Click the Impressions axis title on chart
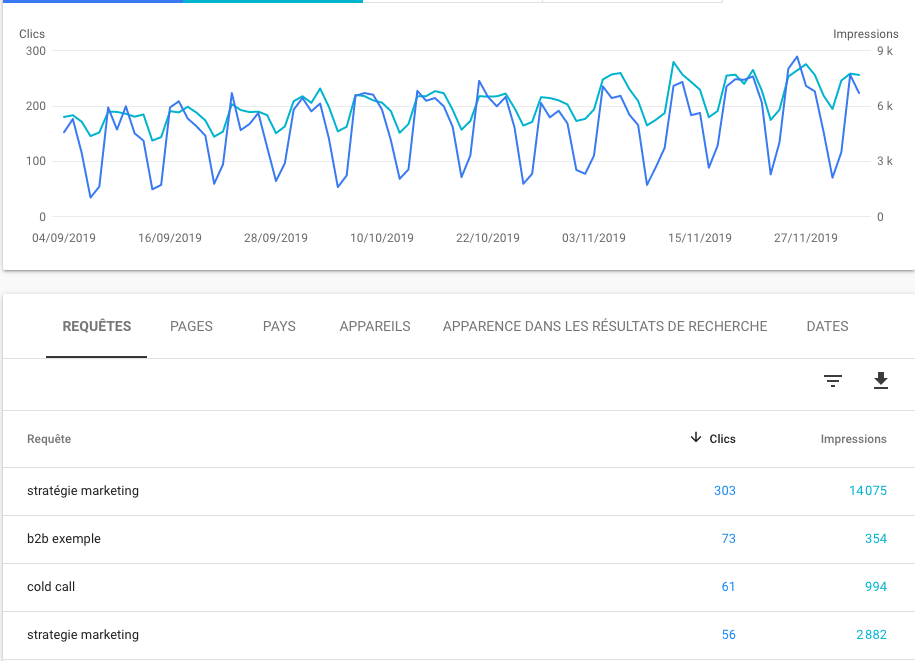This screenshot has width=915, height=661. (865, 34)
